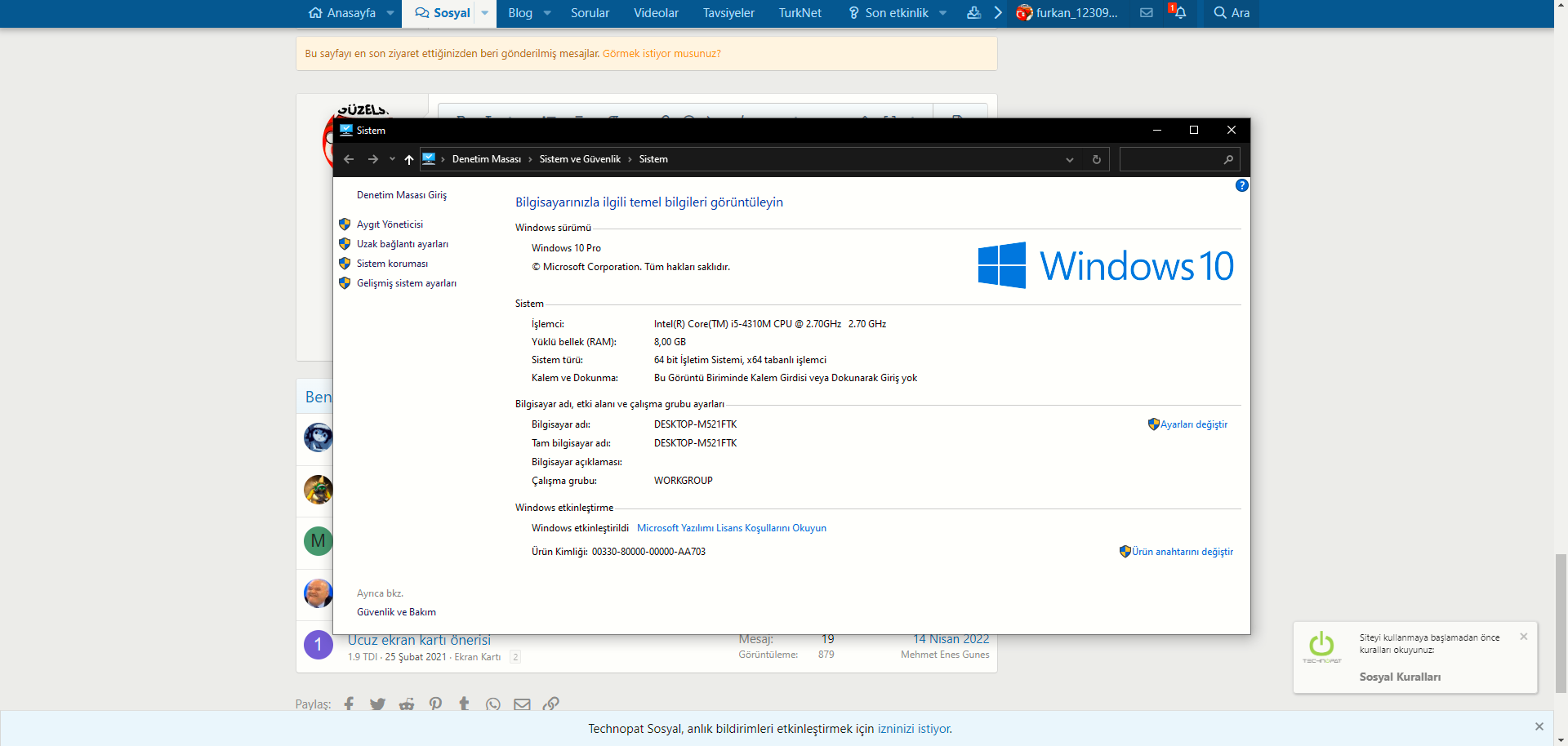Select Denetim Masası breadcrumb
Viewport: 1568px width, 746px height.
point(487,159)
